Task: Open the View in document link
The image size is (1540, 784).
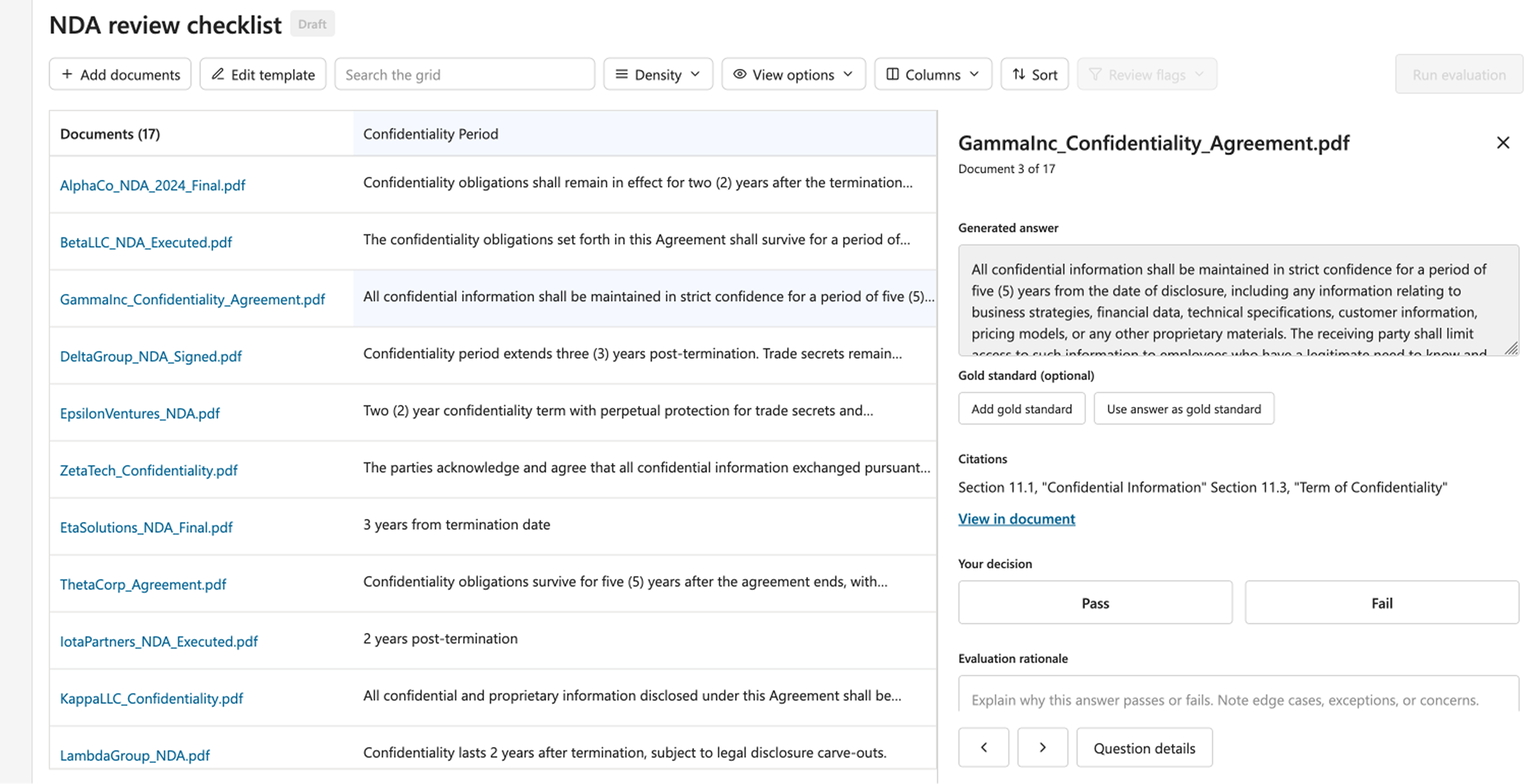Action: coord(1016,519)
